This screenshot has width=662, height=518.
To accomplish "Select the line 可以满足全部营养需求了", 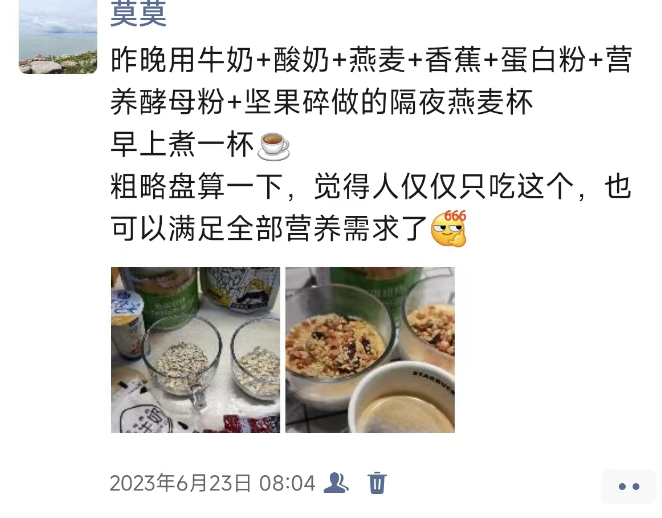I will click(269, 229).
